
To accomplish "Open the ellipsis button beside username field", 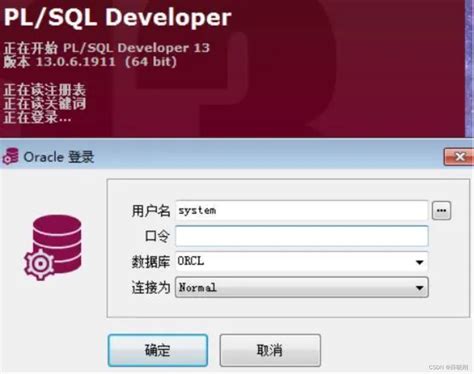I will pyautogui.click(x=441, y=211).
